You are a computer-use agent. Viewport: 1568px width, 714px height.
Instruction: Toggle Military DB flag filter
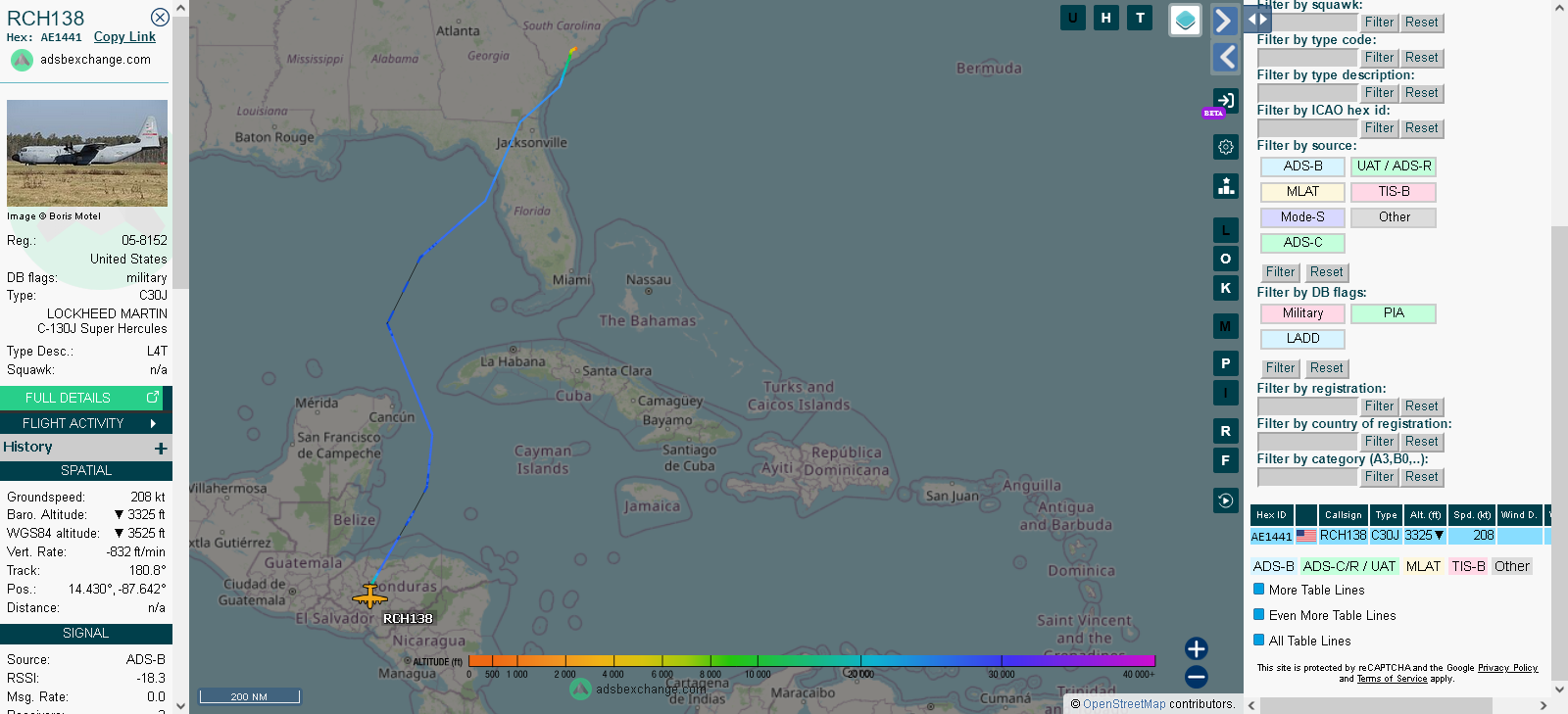pyautogui.click(x=1302, y=313)
